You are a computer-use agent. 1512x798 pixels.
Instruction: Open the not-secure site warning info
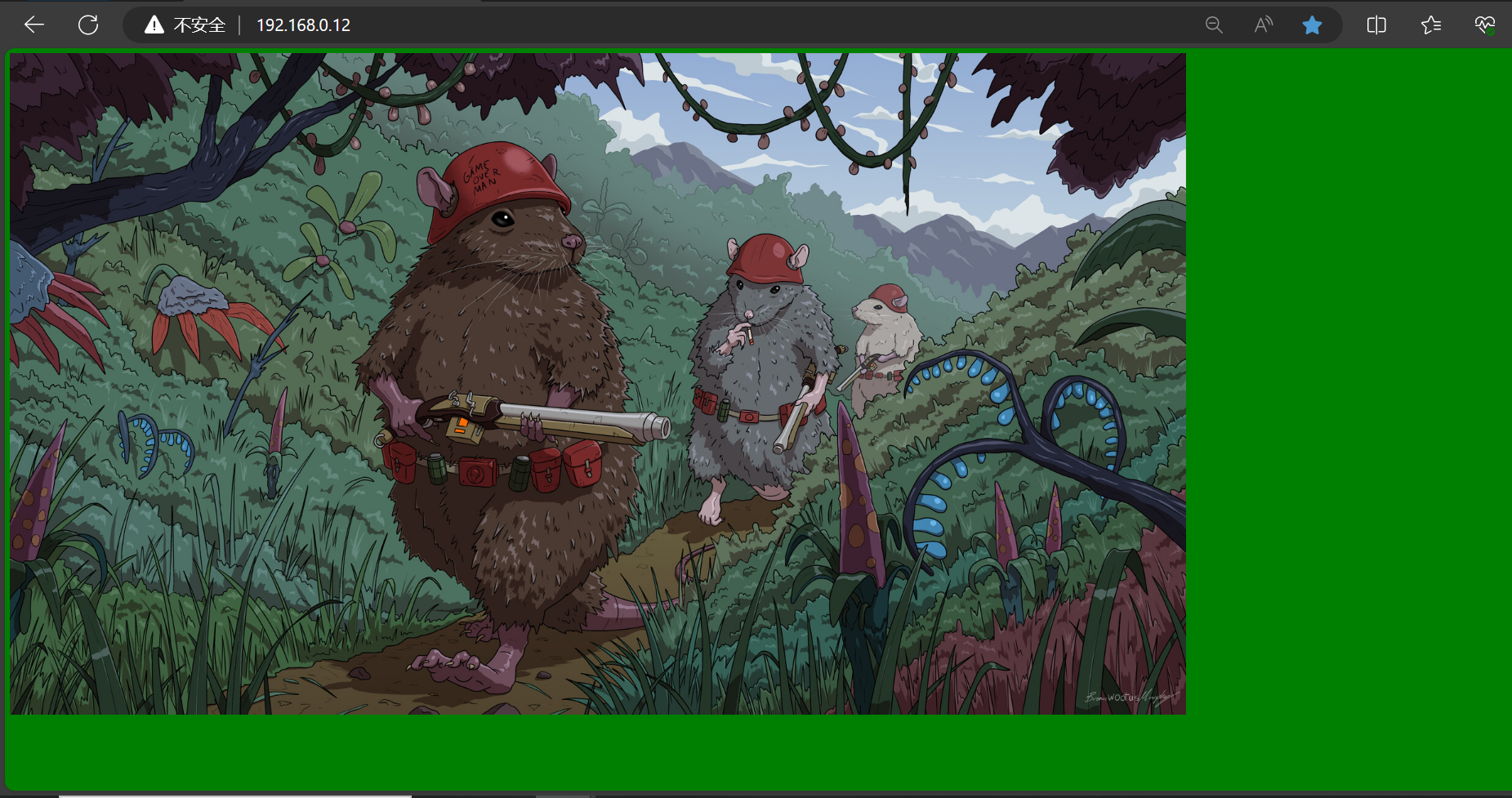pyautogui.click(x=154, y=25)
